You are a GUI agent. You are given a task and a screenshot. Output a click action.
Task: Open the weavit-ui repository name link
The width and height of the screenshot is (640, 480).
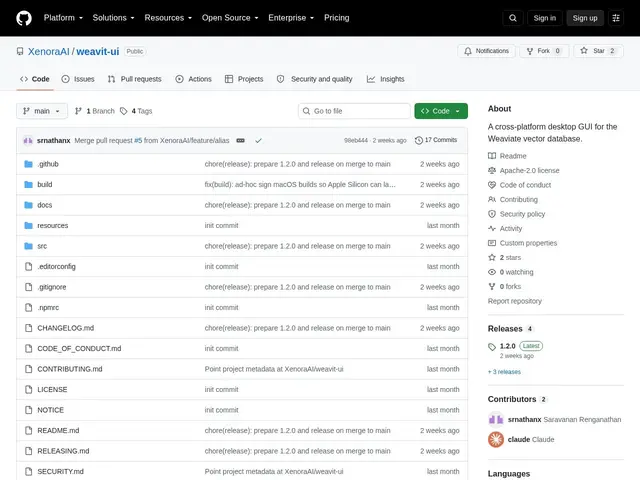[x=98, y=51]
